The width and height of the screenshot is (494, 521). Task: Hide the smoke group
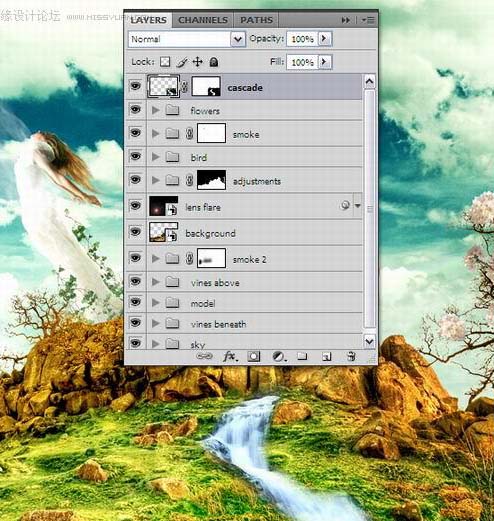tap(135, 133)
